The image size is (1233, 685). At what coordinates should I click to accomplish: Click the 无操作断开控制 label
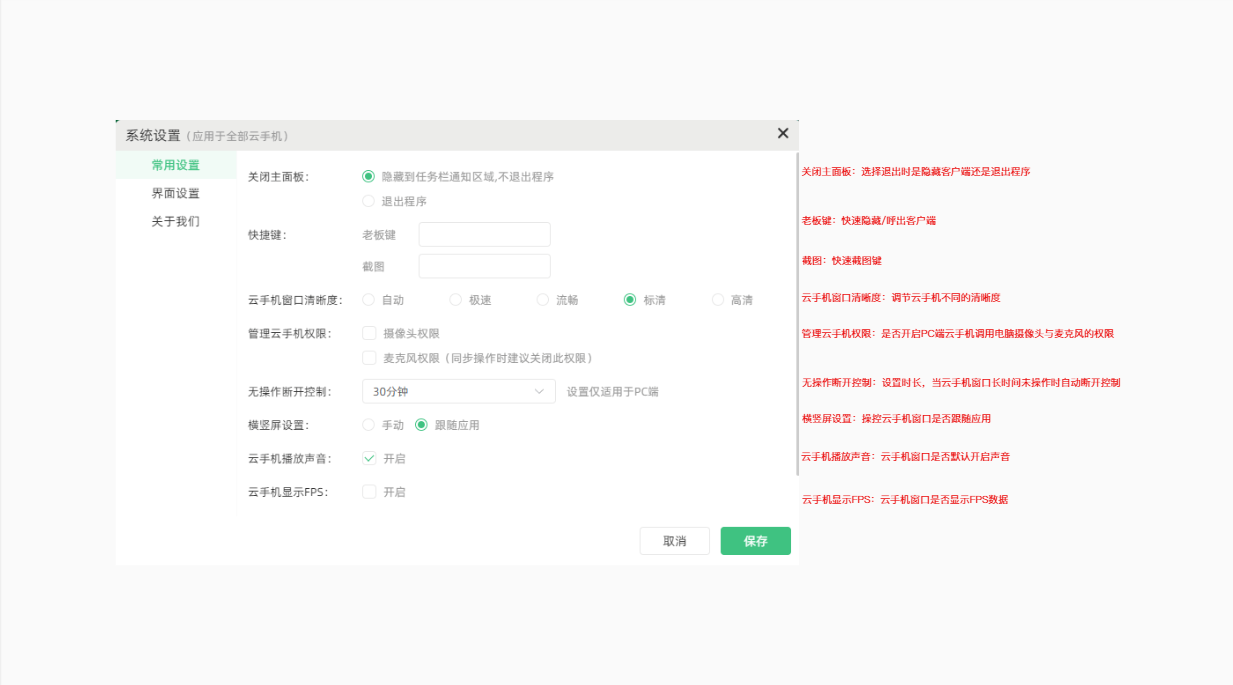(290, 391)
